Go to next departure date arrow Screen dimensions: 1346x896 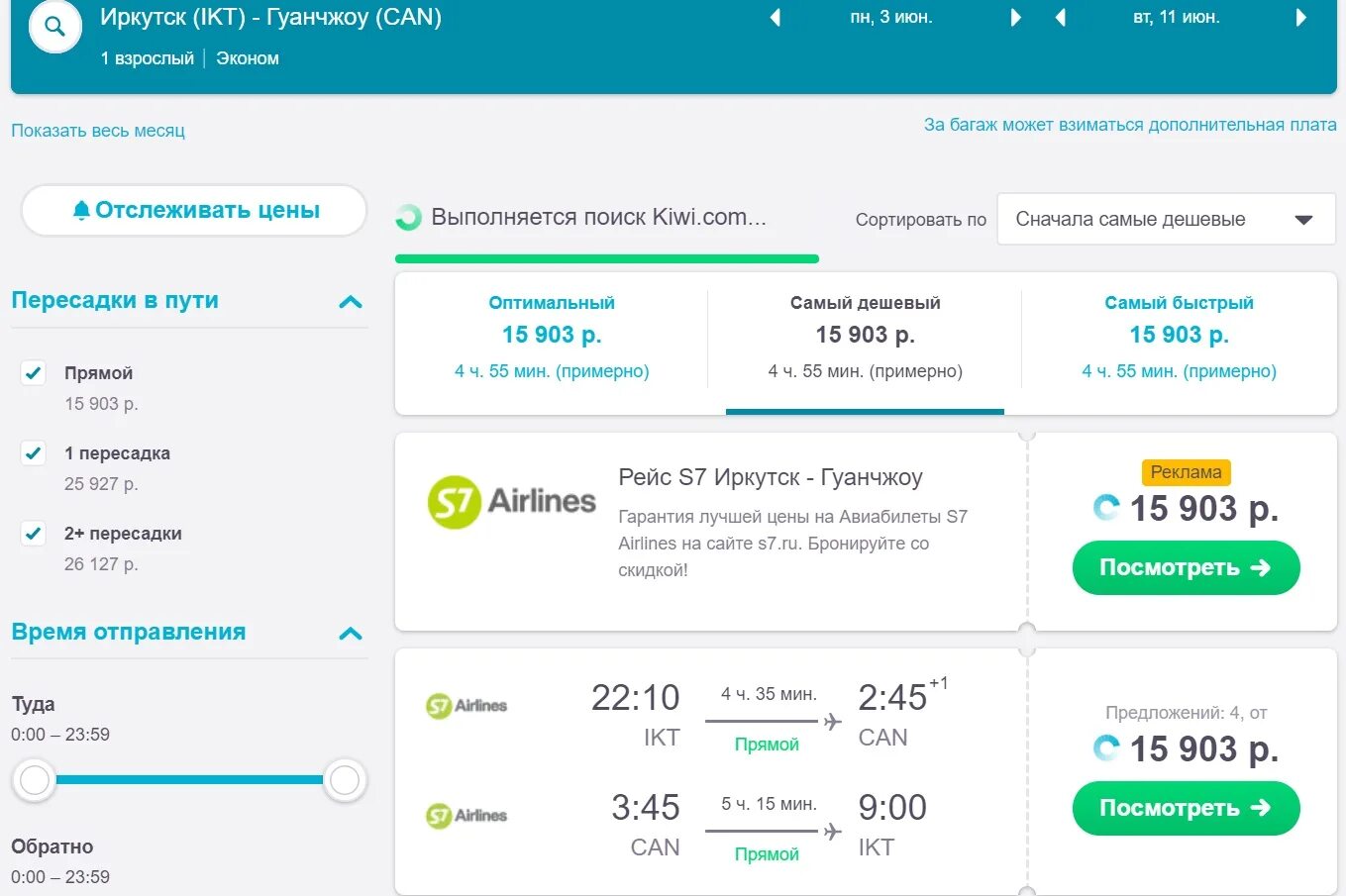pyautogui.click(x=1015, y=18)
